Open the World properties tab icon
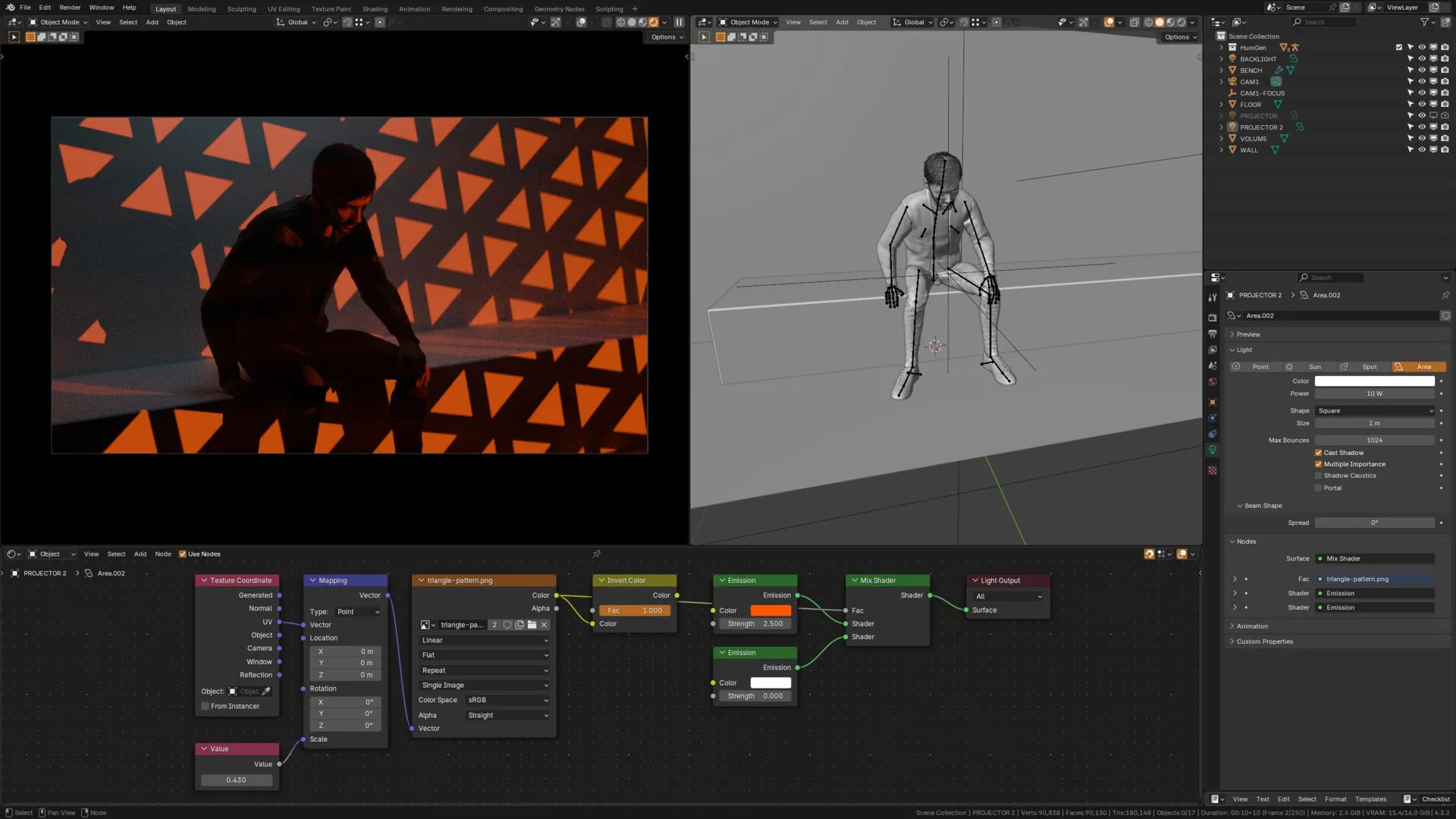This screenshot has height=819, width=1456. coord(1213,381)
